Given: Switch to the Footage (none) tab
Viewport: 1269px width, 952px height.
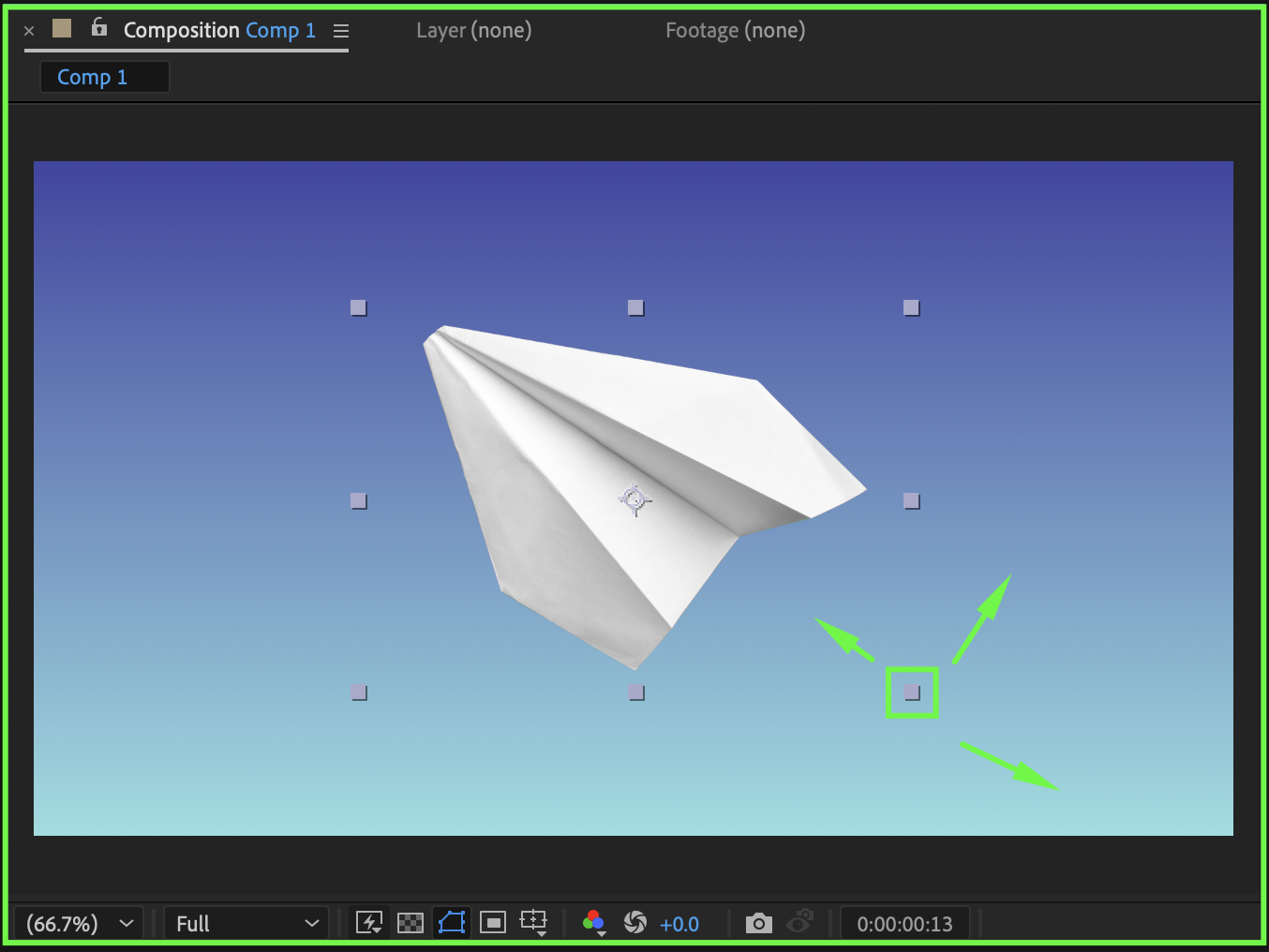Looking at the screenshot, I should [x=735, y=30].
